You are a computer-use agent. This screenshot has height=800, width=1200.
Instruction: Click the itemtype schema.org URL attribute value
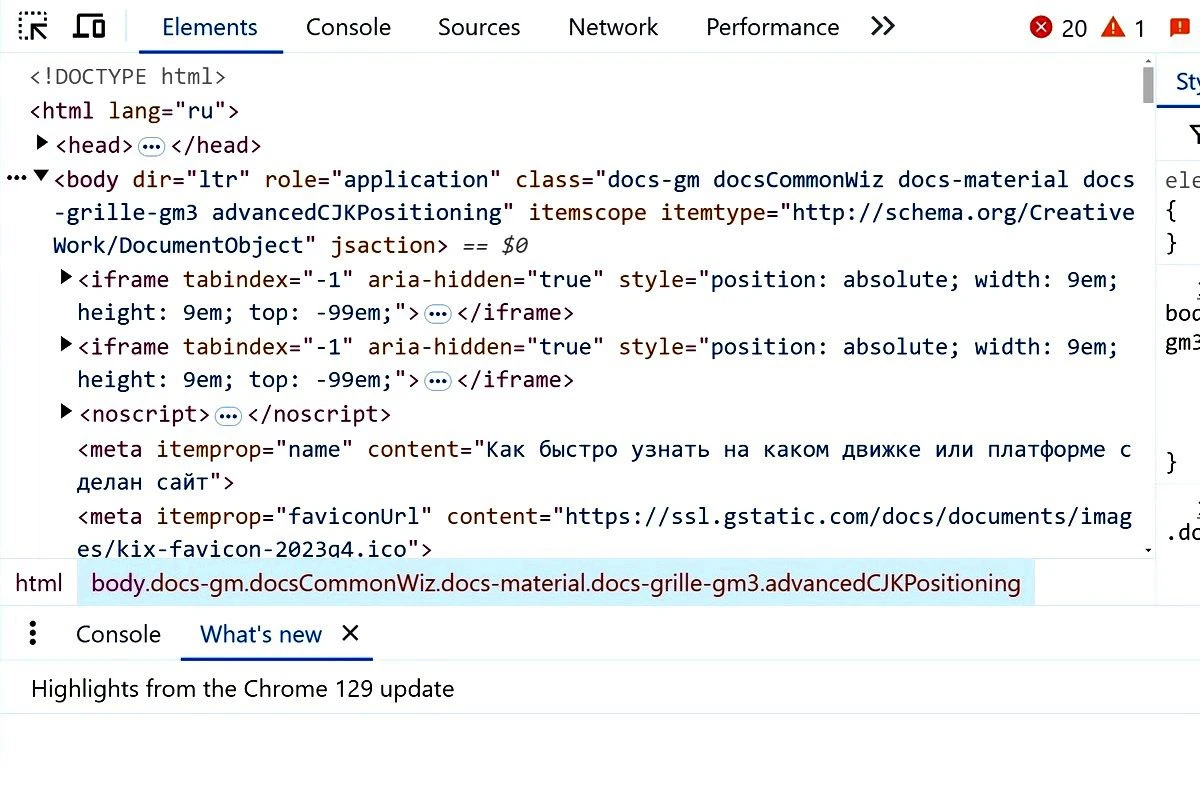pyautogui.click(x=595, y=229)
